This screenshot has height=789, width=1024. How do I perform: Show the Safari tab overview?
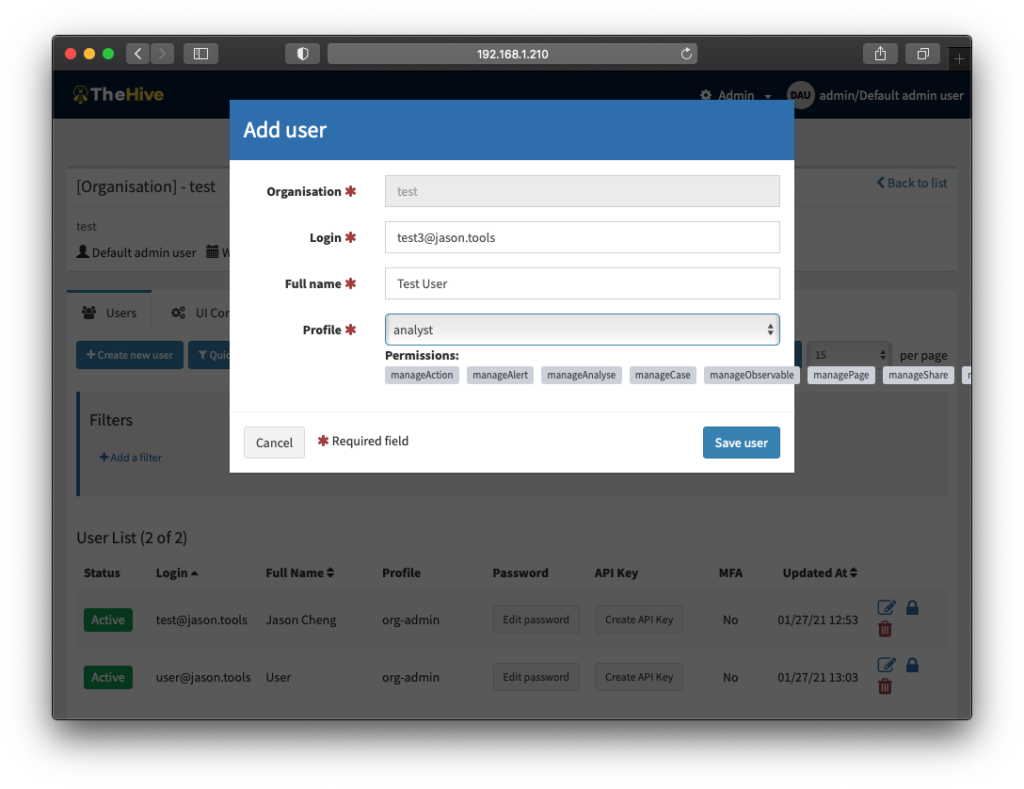point(923,54)
